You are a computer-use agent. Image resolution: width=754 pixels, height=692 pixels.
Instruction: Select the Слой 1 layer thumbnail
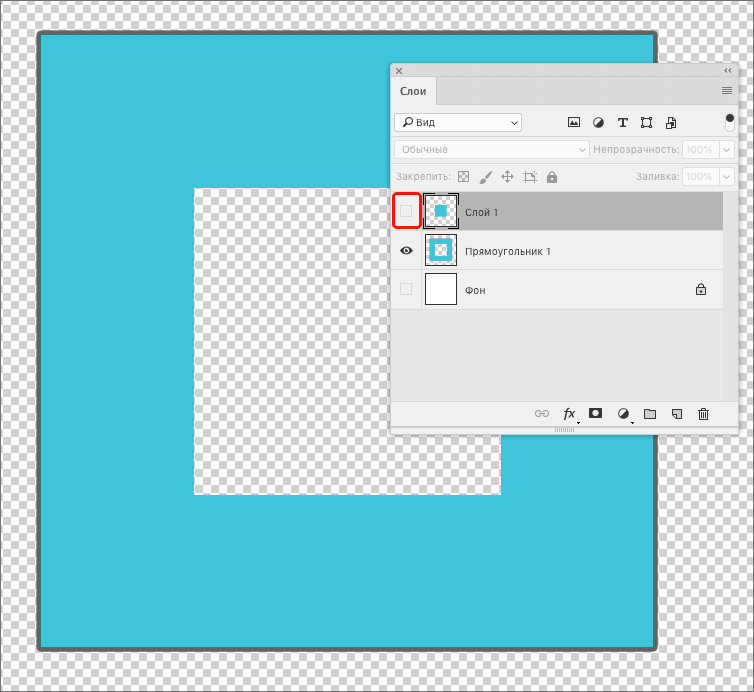tap(441, 211)
